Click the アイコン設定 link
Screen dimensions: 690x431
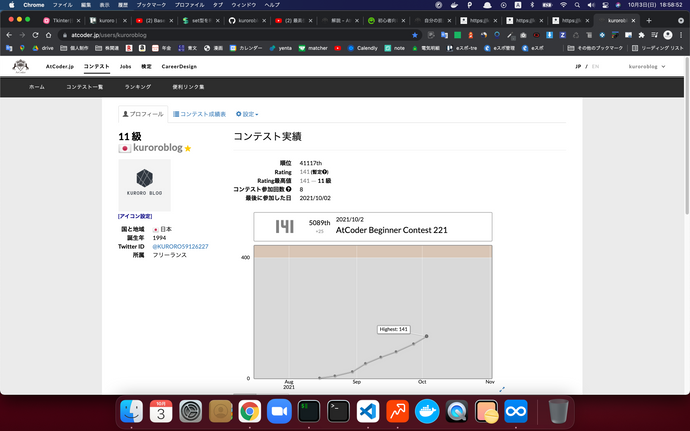(x=135, y=216)
